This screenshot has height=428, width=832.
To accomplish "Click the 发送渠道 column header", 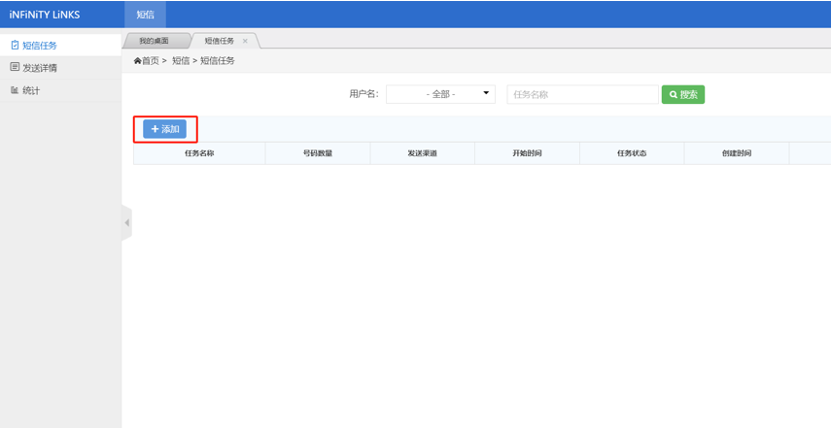I will [x=421, y=154].
